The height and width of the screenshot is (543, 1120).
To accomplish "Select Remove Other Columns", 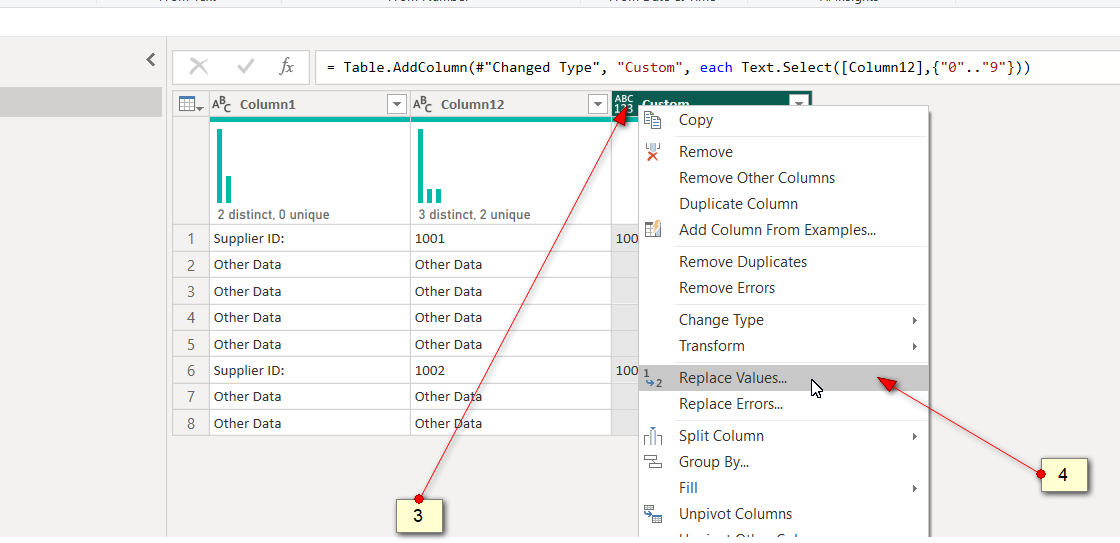I will (784, 178).
